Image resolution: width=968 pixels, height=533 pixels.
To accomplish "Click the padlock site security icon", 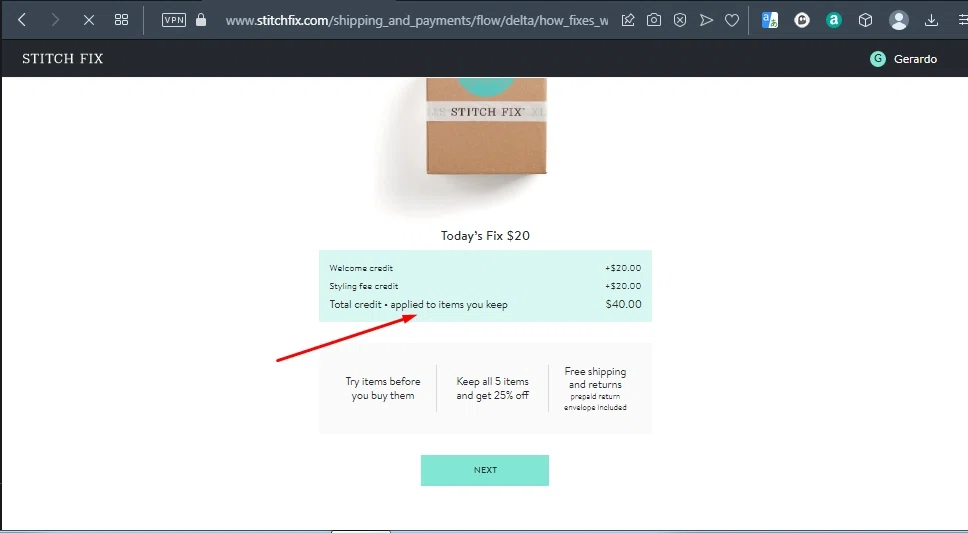I will tap(201, 20).
